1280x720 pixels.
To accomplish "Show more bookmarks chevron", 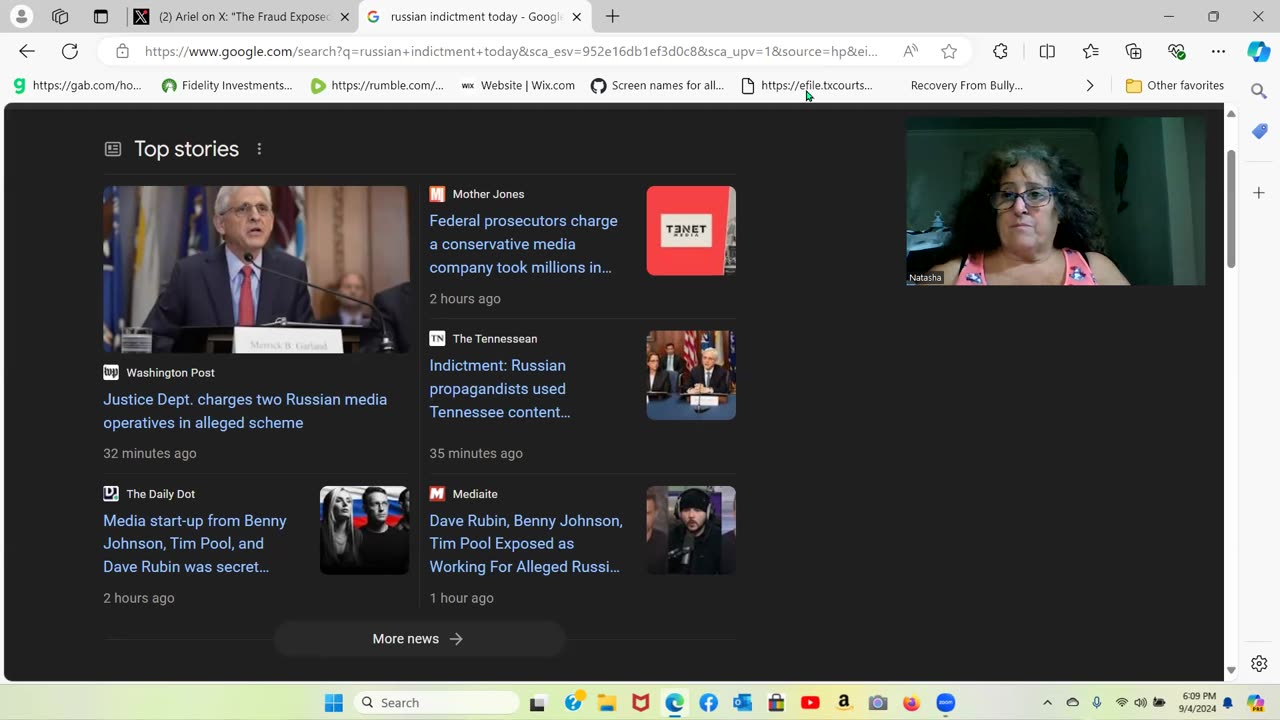I will pos(1090,86).
